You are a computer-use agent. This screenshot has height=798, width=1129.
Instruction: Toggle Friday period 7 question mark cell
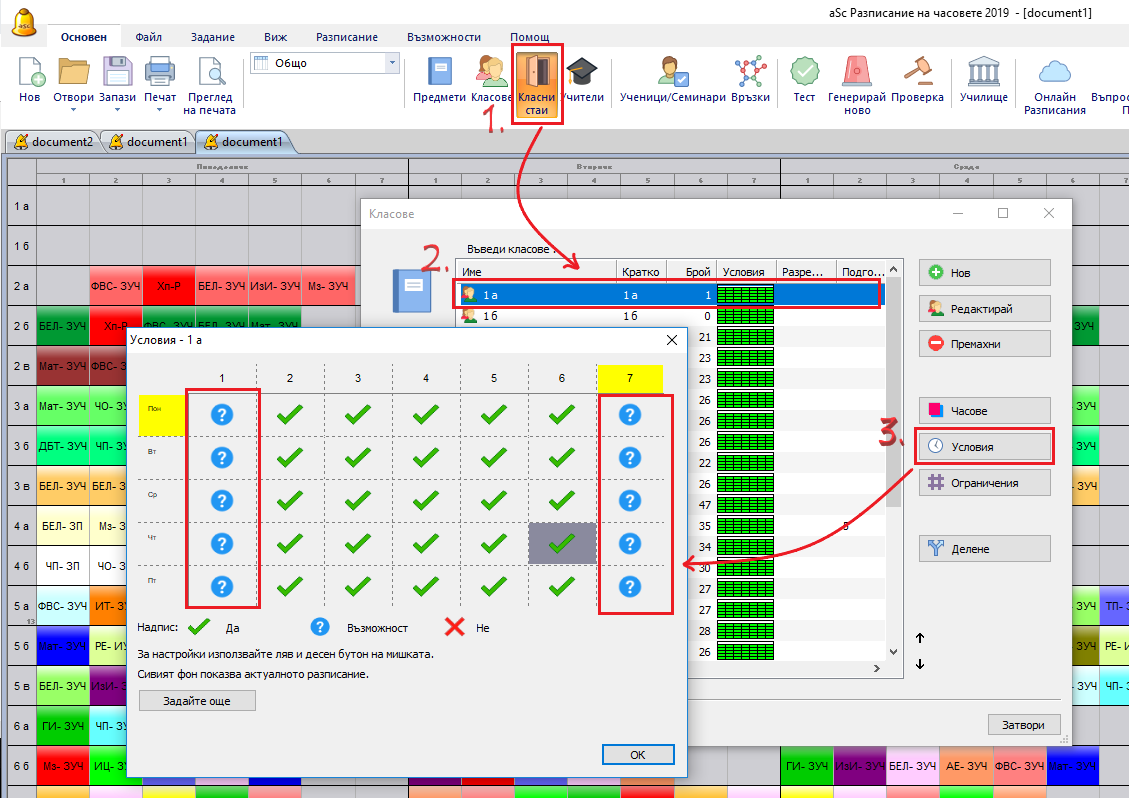(x=630, y=587)
